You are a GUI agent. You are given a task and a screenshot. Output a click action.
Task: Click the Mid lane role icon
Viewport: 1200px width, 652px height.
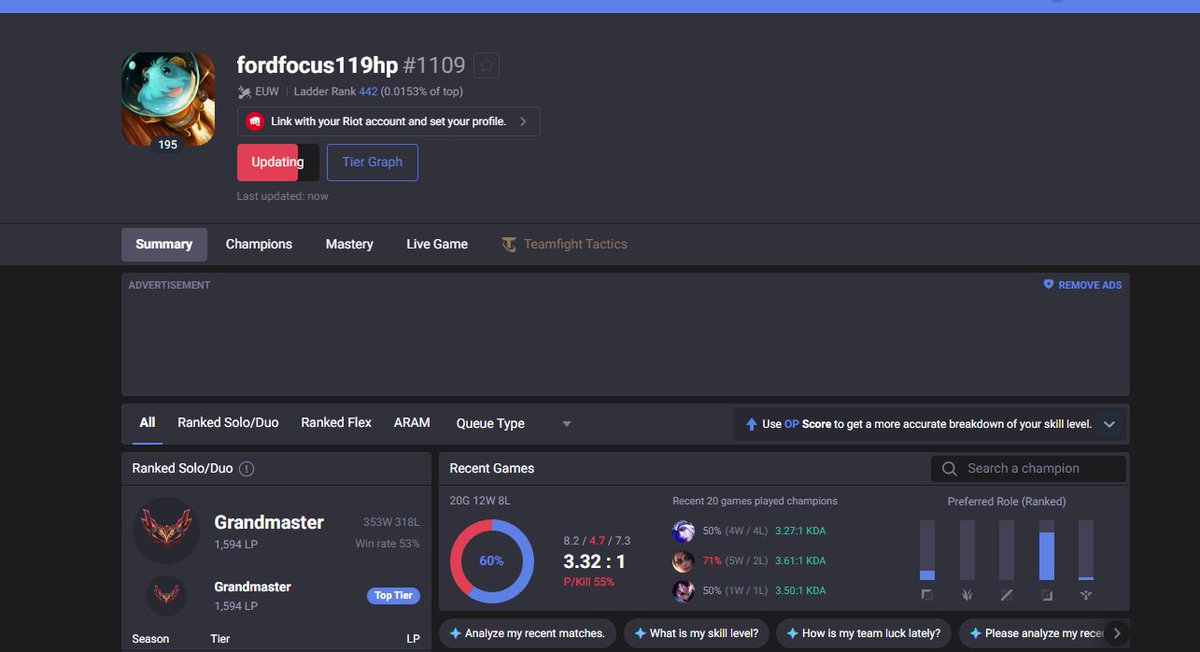(x=1007, y=595)
